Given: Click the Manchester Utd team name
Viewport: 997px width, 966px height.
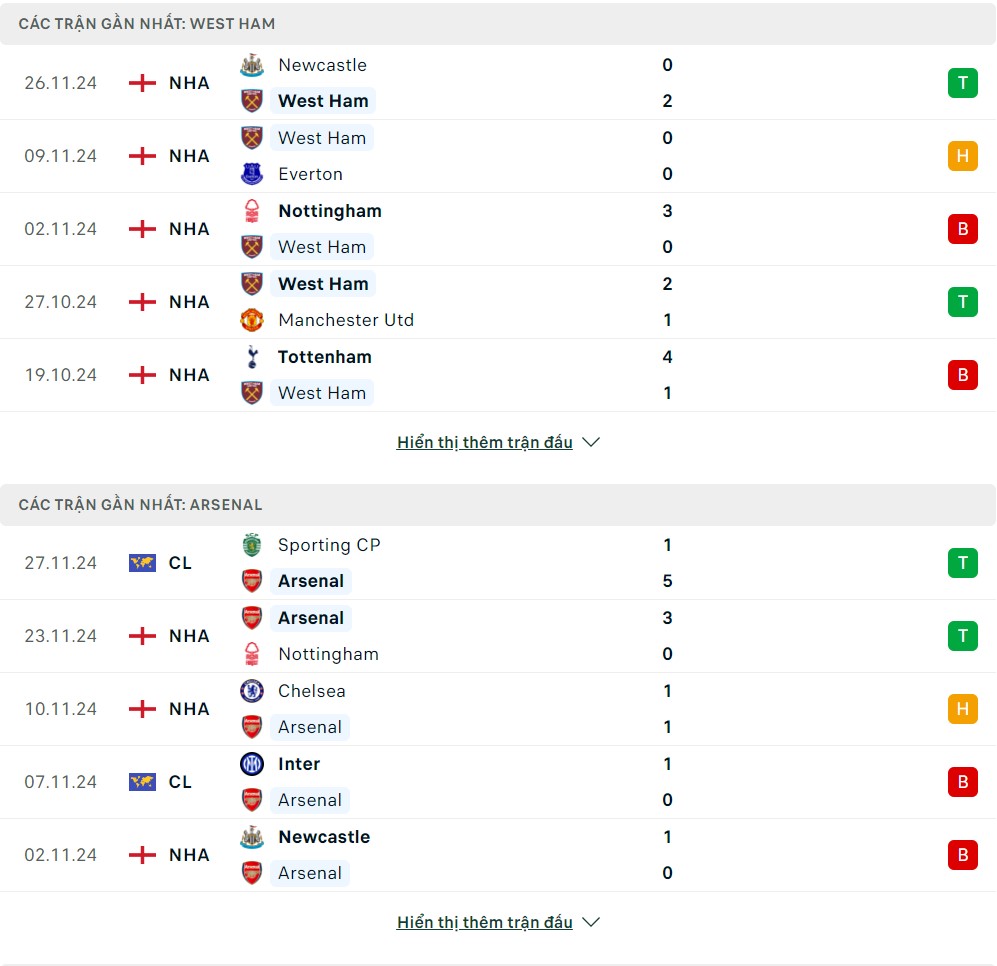Looking at the screenshot, I should pos(346,320).
